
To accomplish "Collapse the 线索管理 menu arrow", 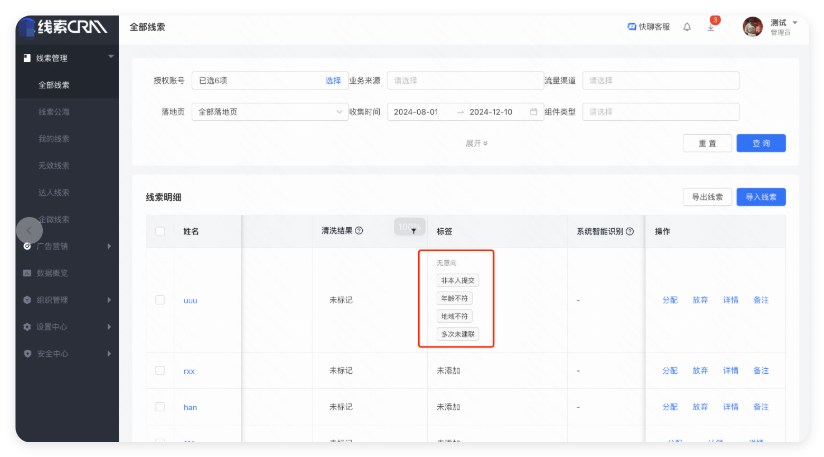I will pos(111,57).
